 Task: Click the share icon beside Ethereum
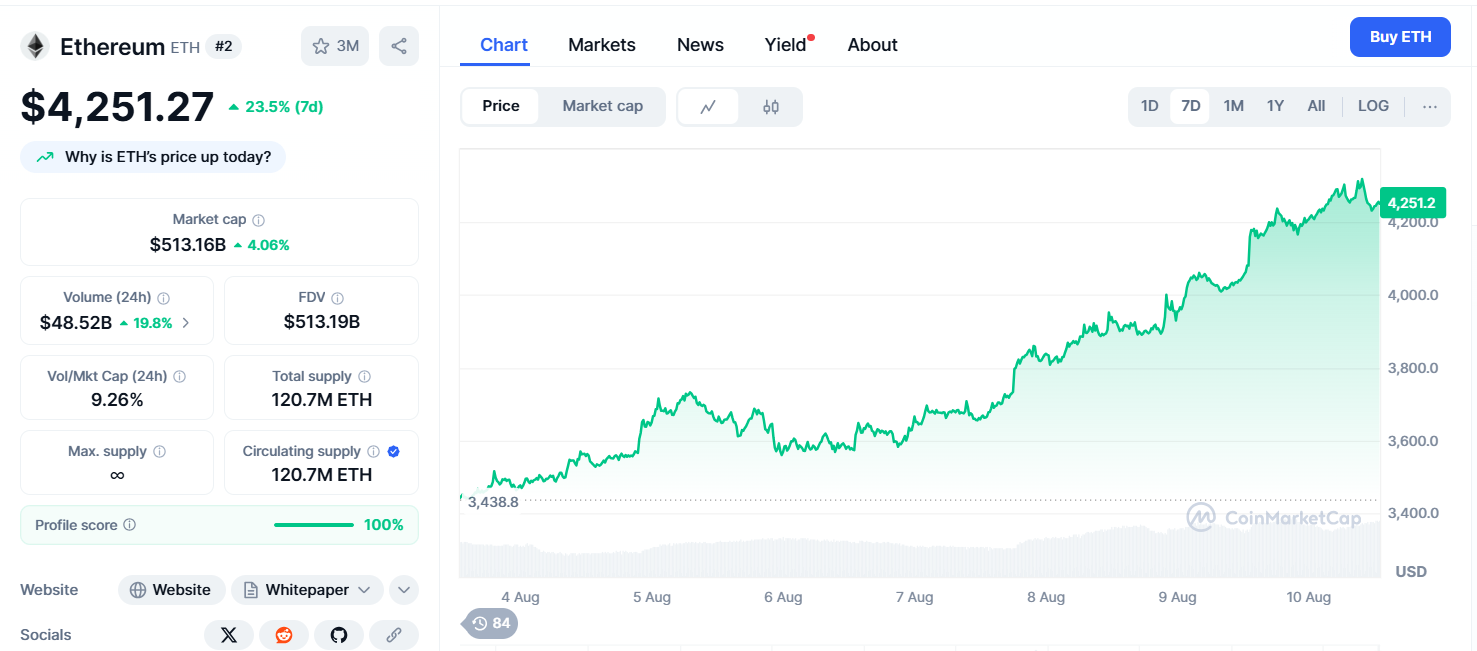click(399, 46)
